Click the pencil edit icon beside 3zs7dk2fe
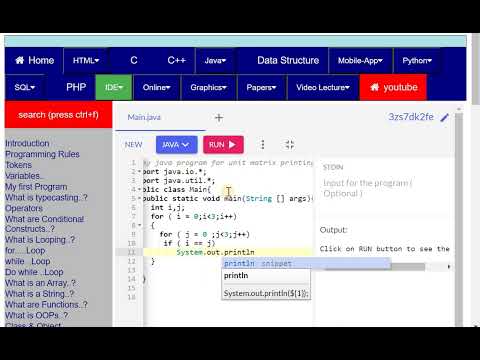The width and height of the screenshot is (480, 360). coord(444,117)
